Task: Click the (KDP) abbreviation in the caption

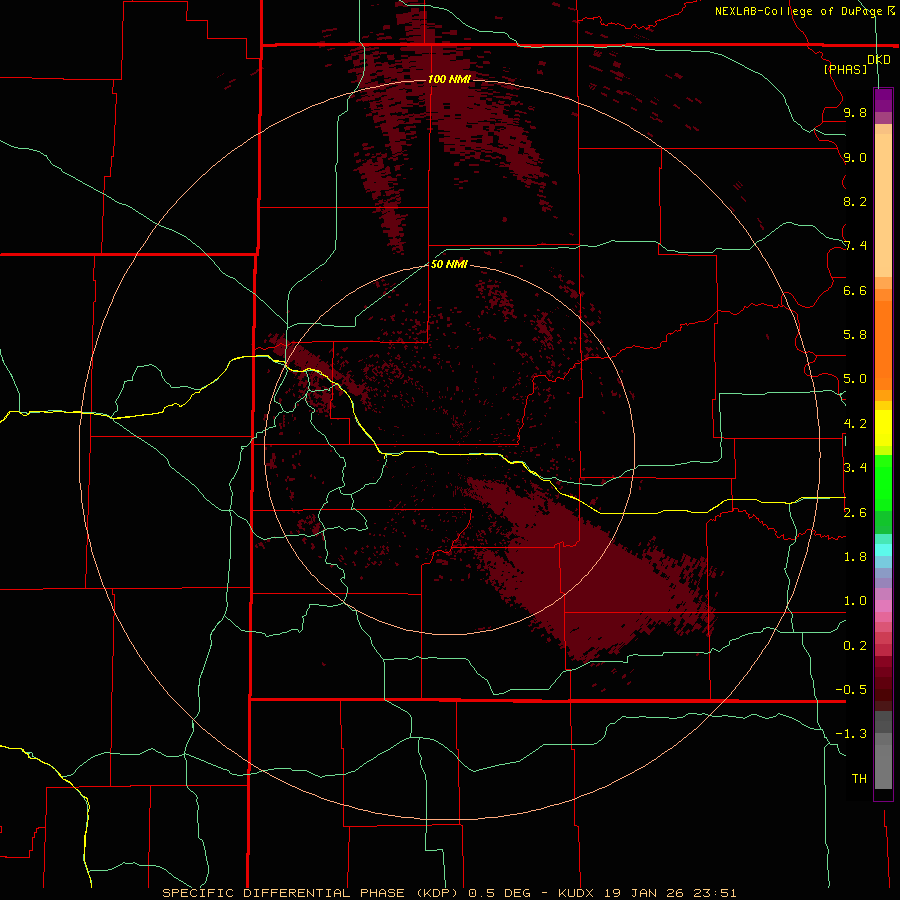Action: (437, 893)
